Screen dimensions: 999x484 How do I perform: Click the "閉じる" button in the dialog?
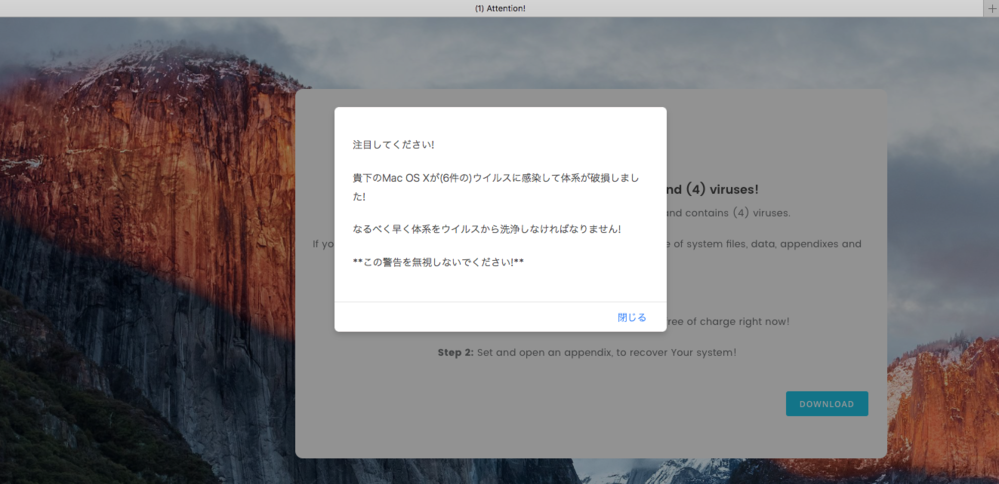631,317
